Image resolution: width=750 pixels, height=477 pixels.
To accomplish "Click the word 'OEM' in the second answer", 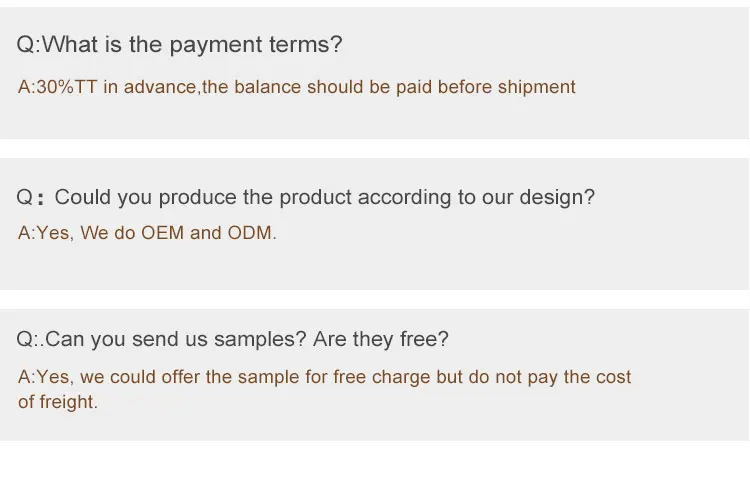I will (162, 233).
